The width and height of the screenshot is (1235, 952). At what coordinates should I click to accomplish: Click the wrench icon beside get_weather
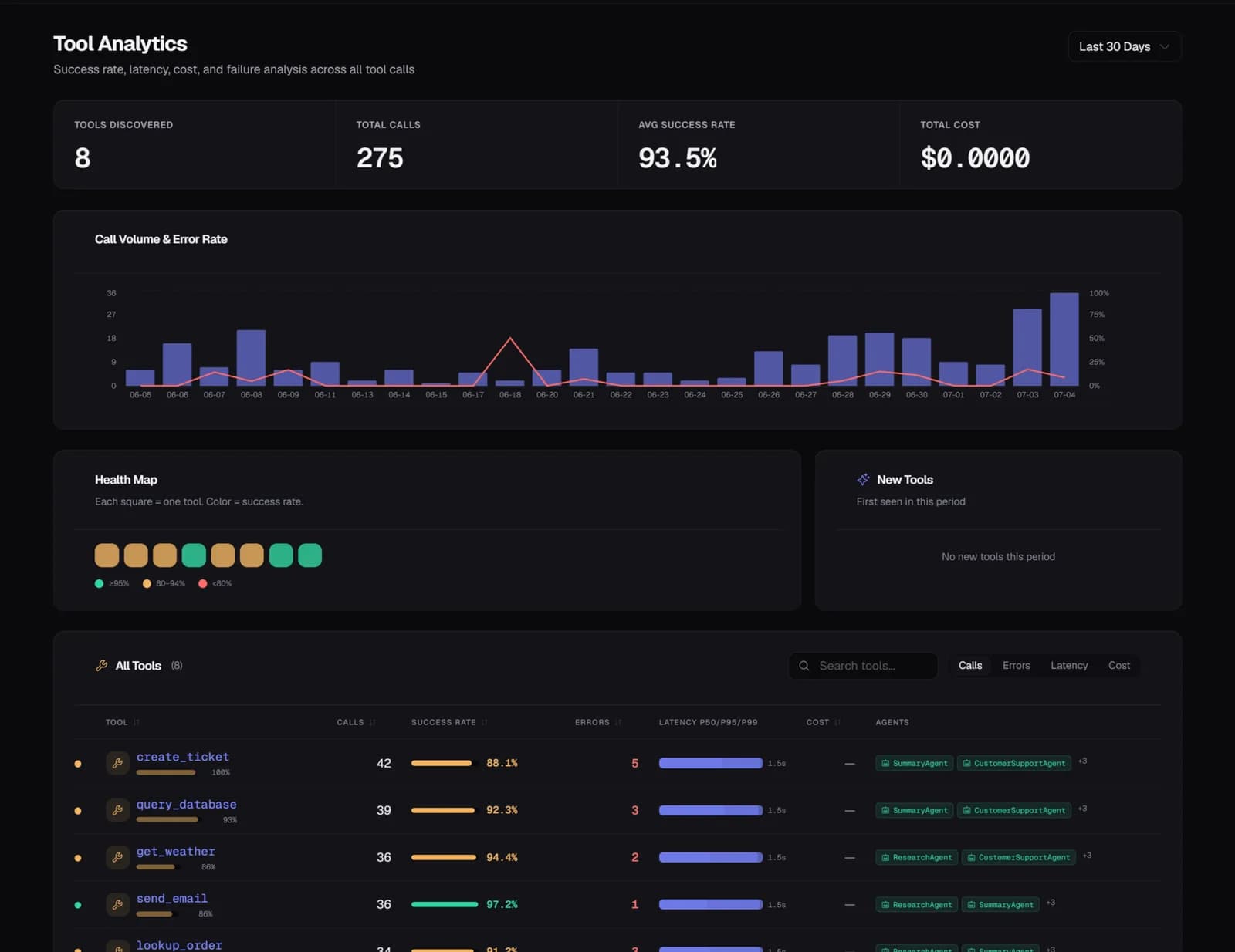pos(117,857)
